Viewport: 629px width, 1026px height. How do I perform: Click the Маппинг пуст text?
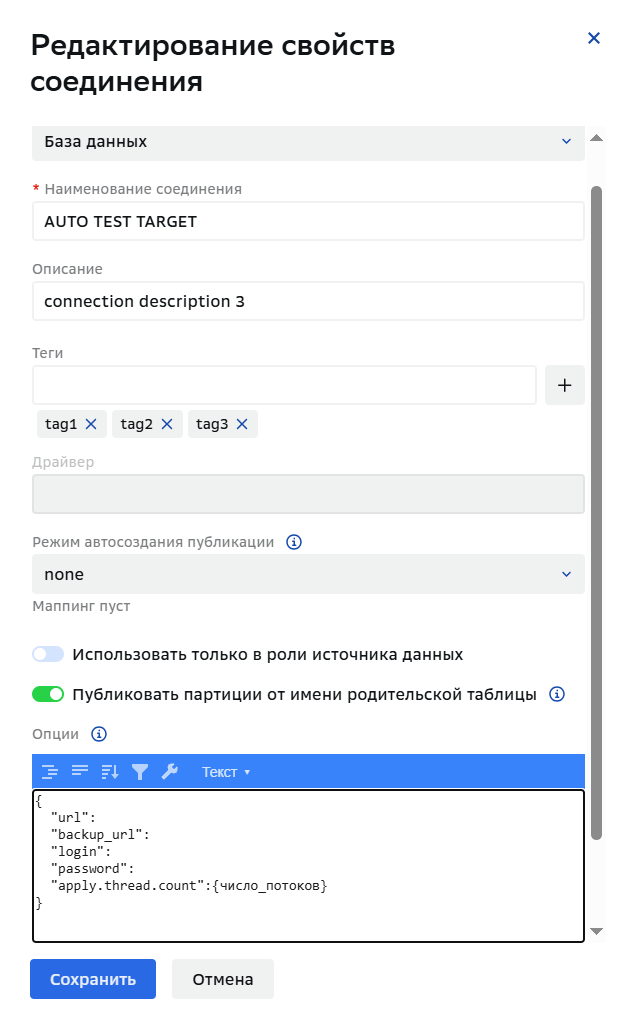[x=81, y=606]
